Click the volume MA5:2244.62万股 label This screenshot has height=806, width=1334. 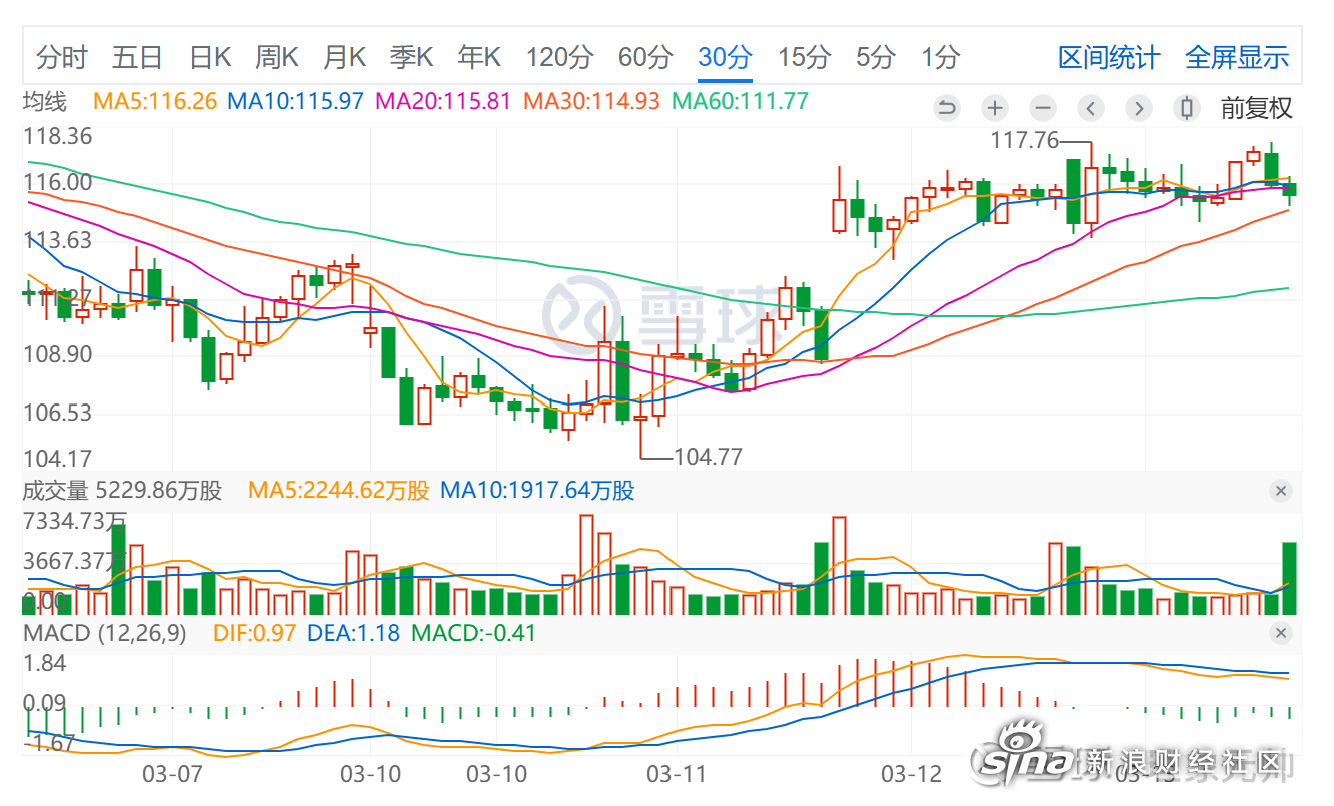[x=340, y=491]
